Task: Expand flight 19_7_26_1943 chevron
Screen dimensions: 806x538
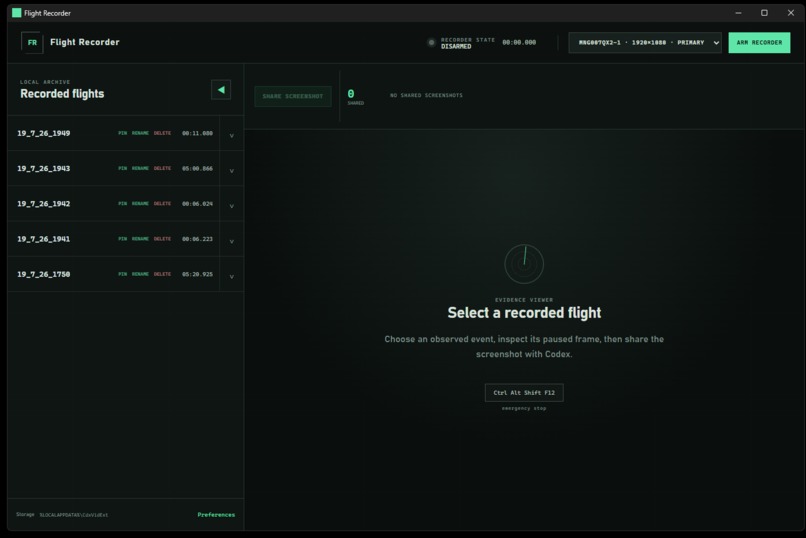Action: point(232,171)
